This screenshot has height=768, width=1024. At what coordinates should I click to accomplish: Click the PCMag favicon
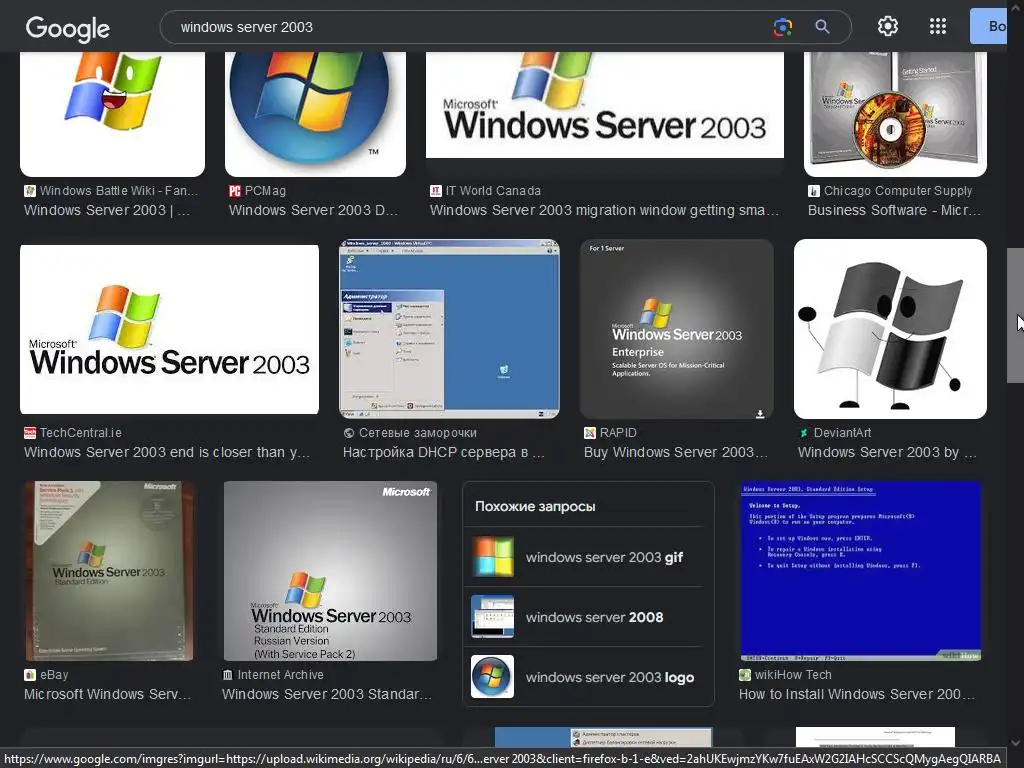235,191
